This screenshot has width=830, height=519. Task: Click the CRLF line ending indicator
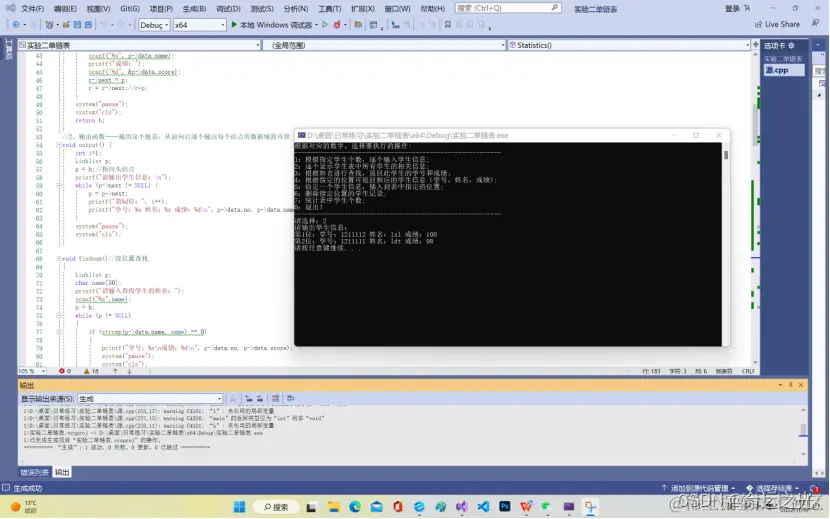[x=748, y=371]
